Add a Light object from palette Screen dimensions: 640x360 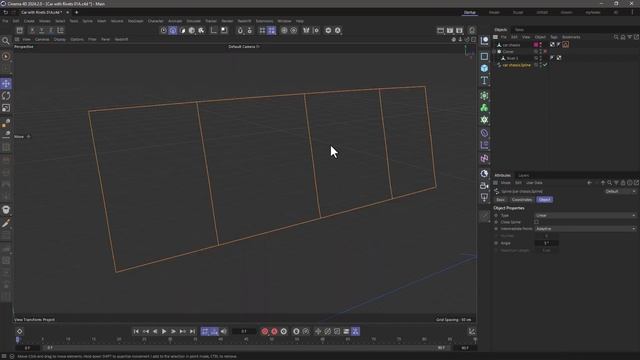484,198
